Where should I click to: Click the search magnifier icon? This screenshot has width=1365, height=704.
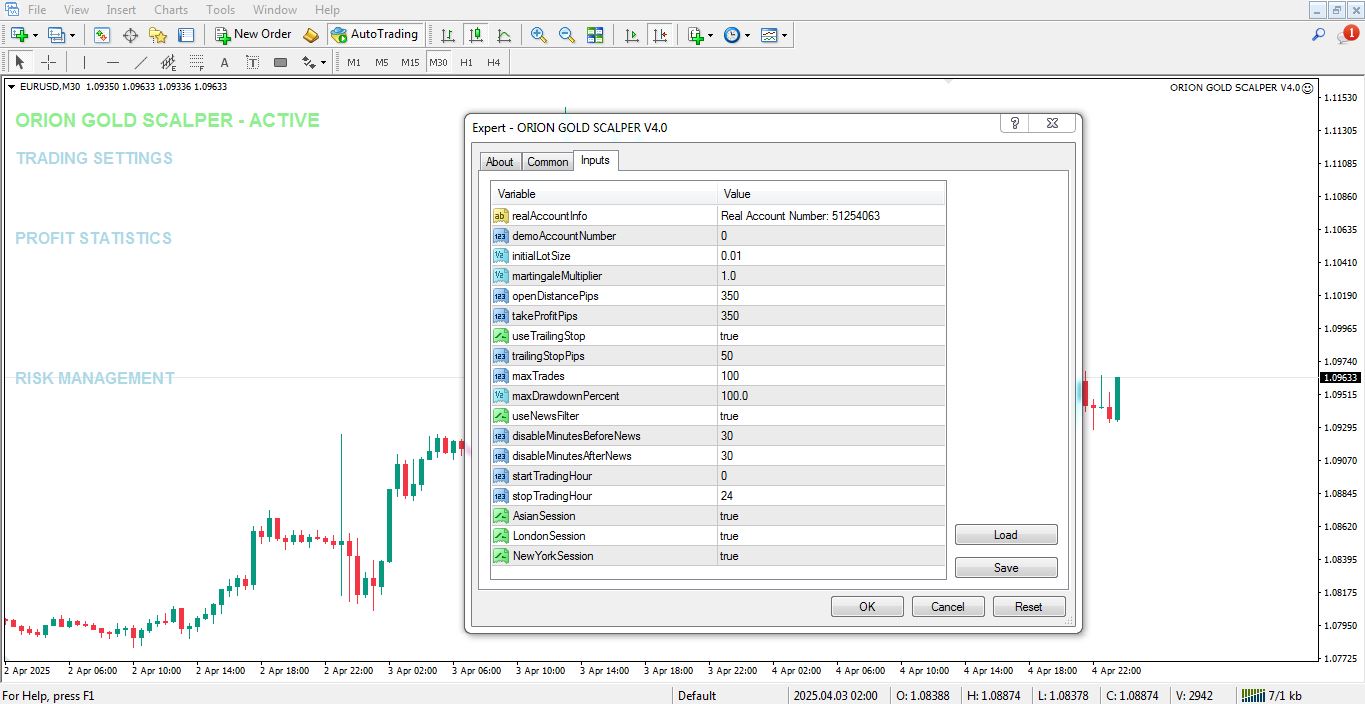tap(1319, 35)
